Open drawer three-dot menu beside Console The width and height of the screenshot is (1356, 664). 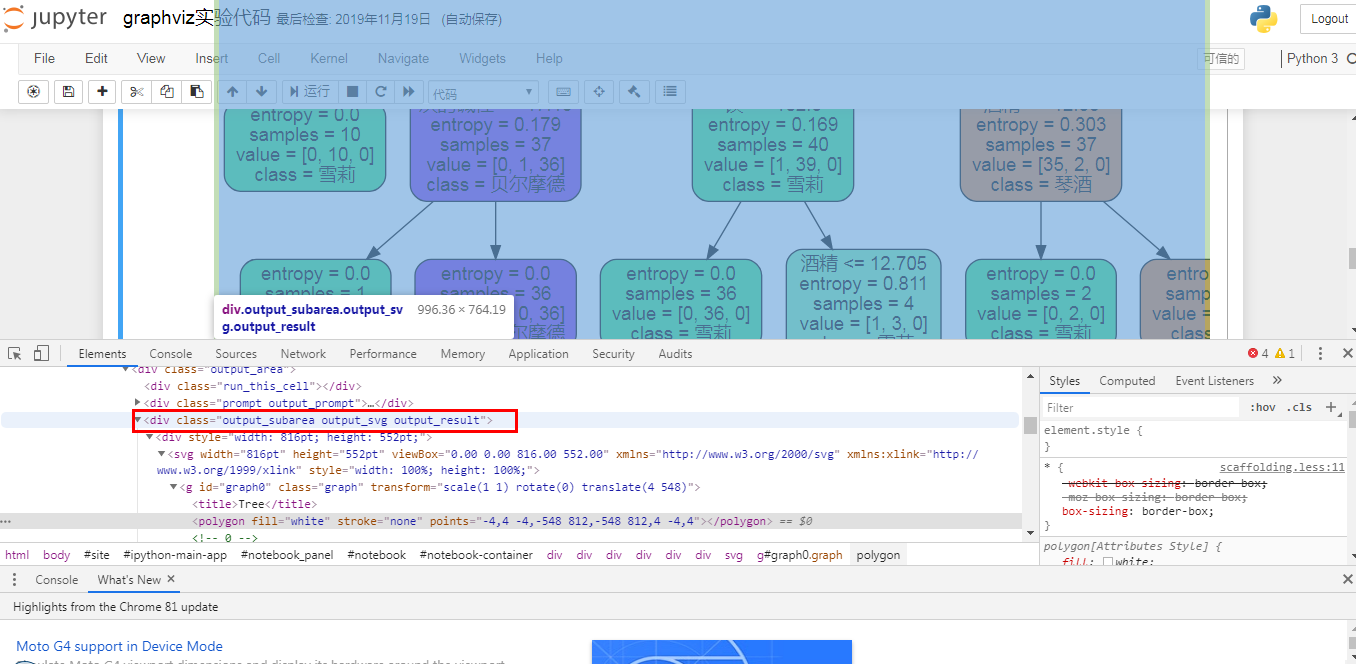click(x=15, y=580)
